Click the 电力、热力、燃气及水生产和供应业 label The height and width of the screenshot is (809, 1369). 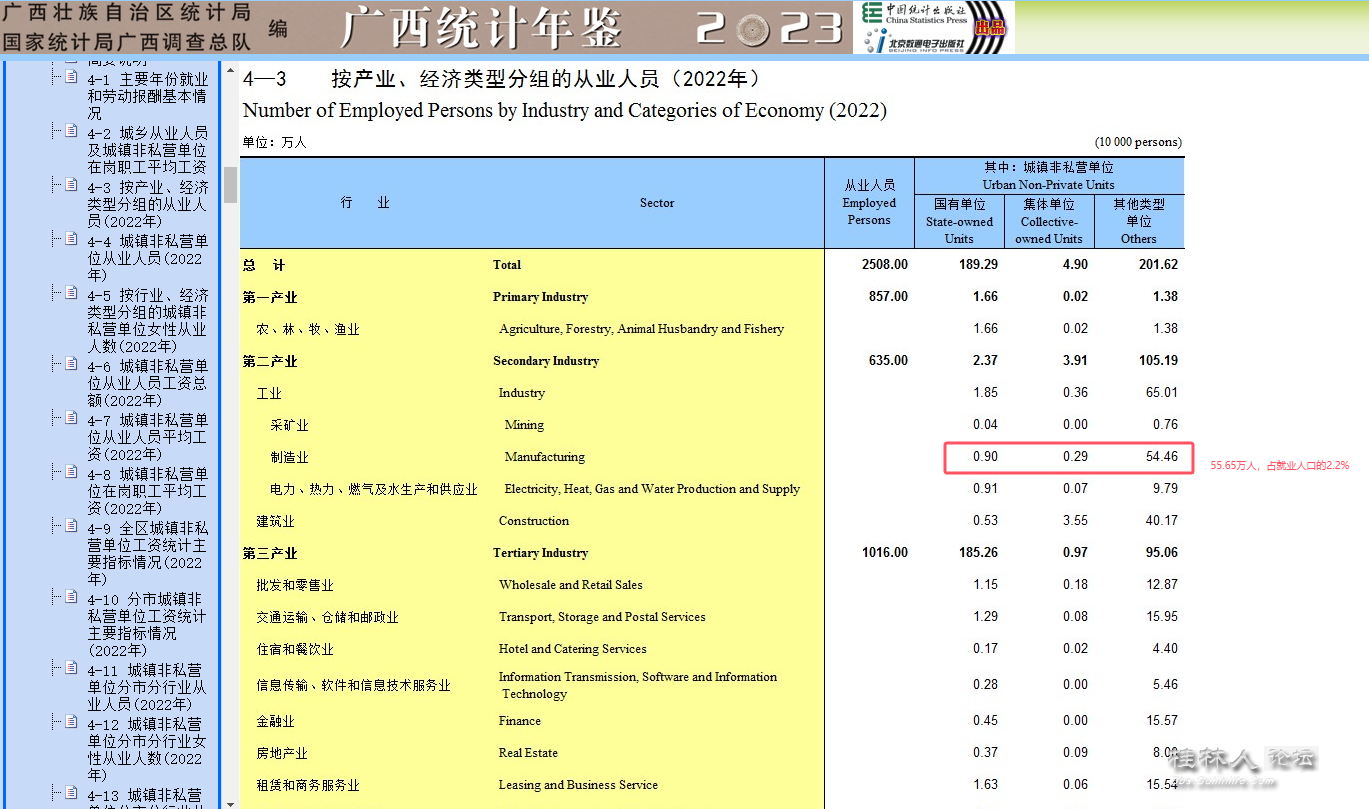[x=374, y=489]
